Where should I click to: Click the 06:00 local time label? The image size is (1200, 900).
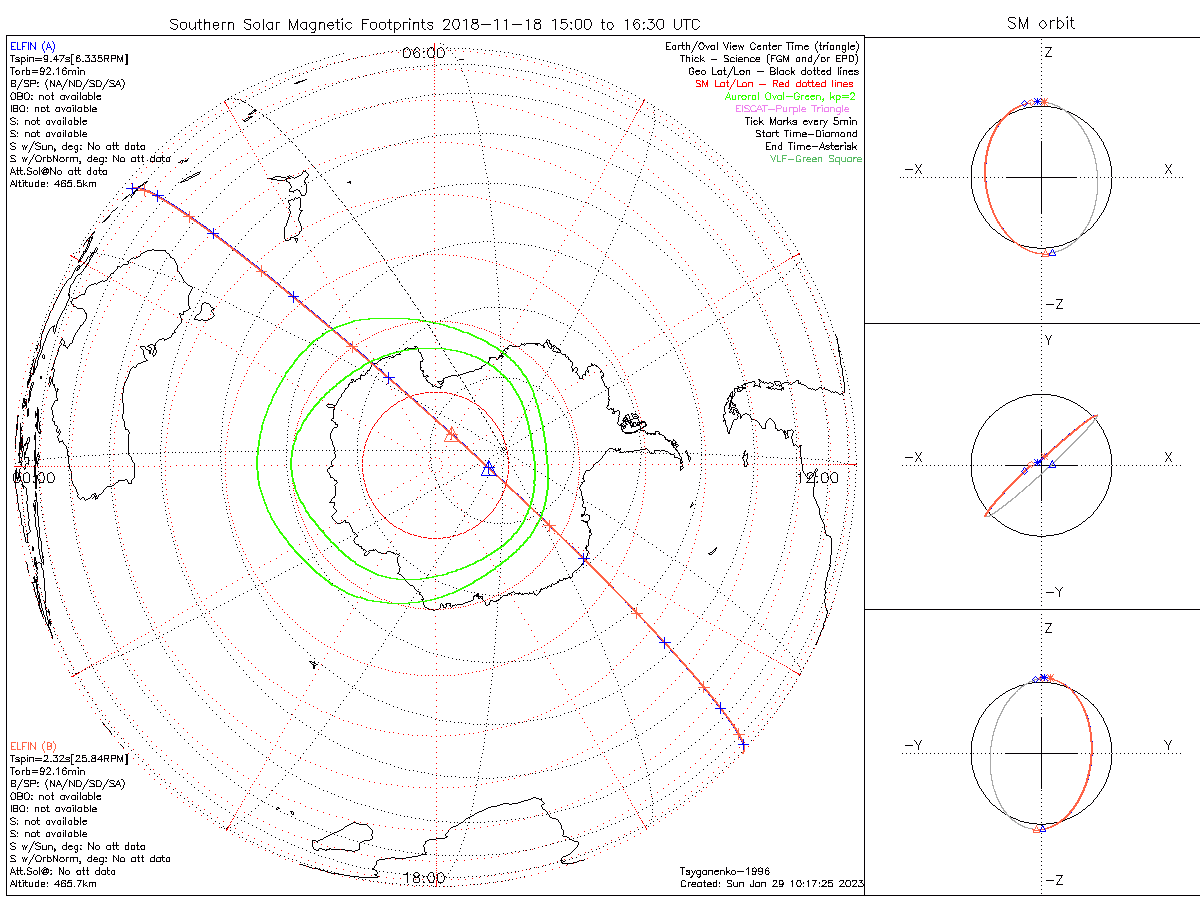(x=423, y=52)
